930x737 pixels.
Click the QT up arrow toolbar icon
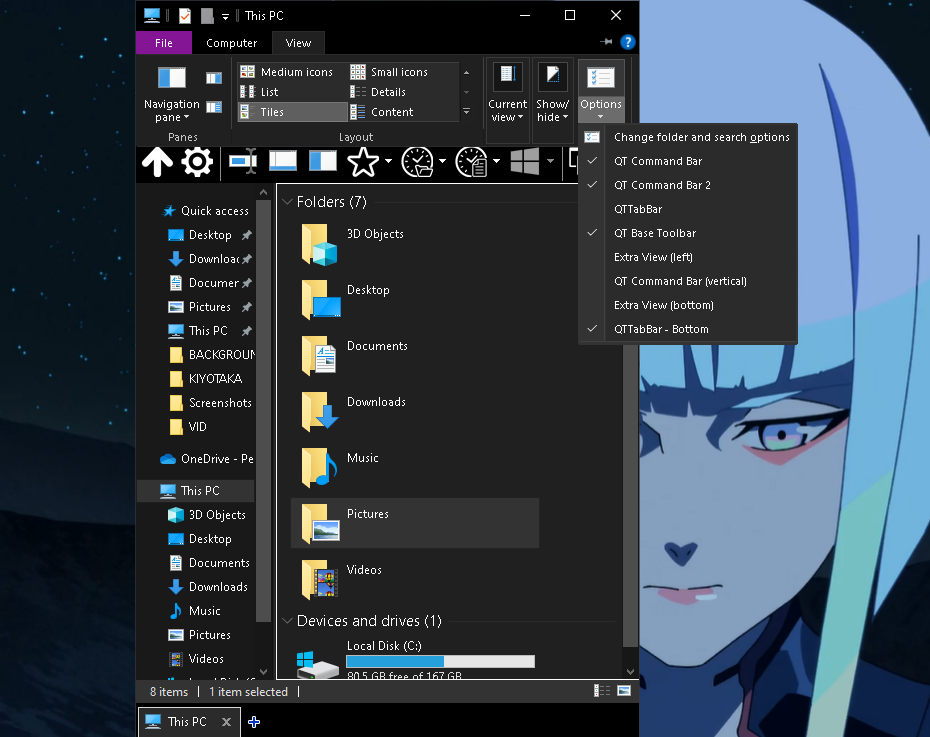(x=157, y=162)
